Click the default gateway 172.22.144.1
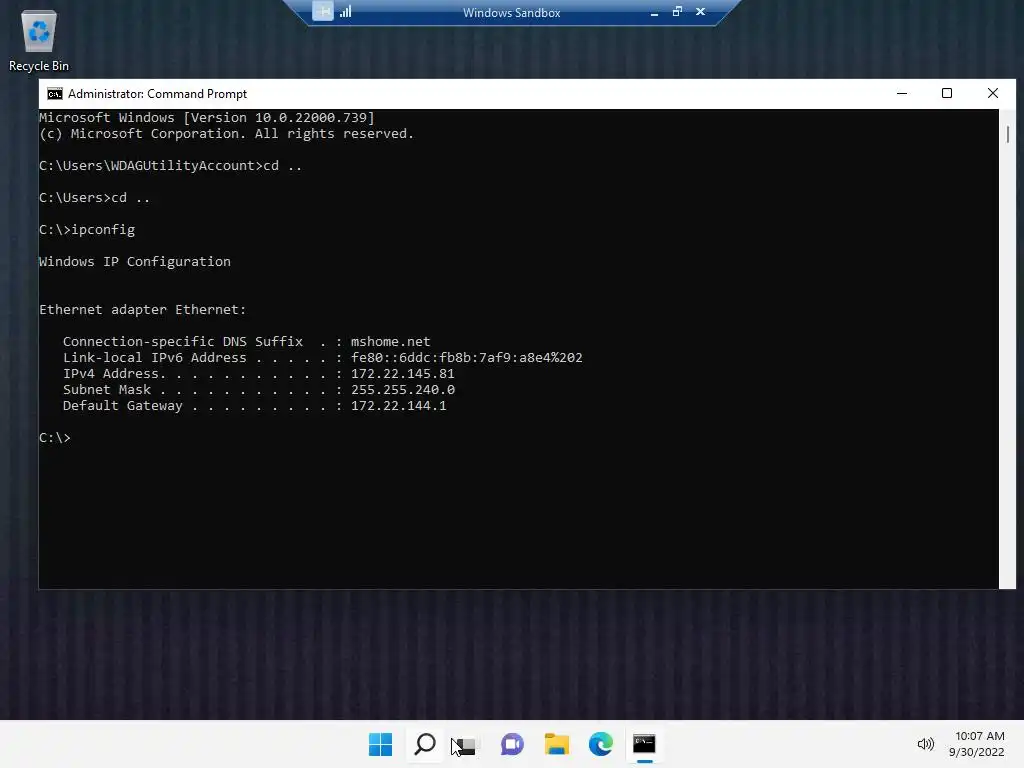 (398, 406)
